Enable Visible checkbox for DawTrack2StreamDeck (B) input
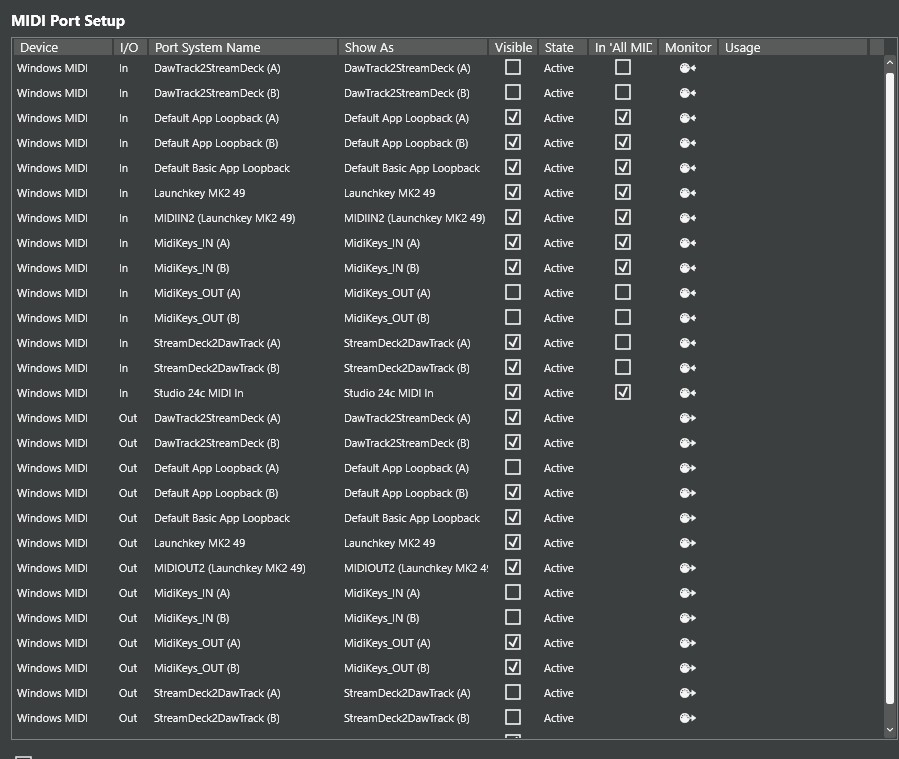The width and height of the screenshot is (899, 759). click(513, 92)
